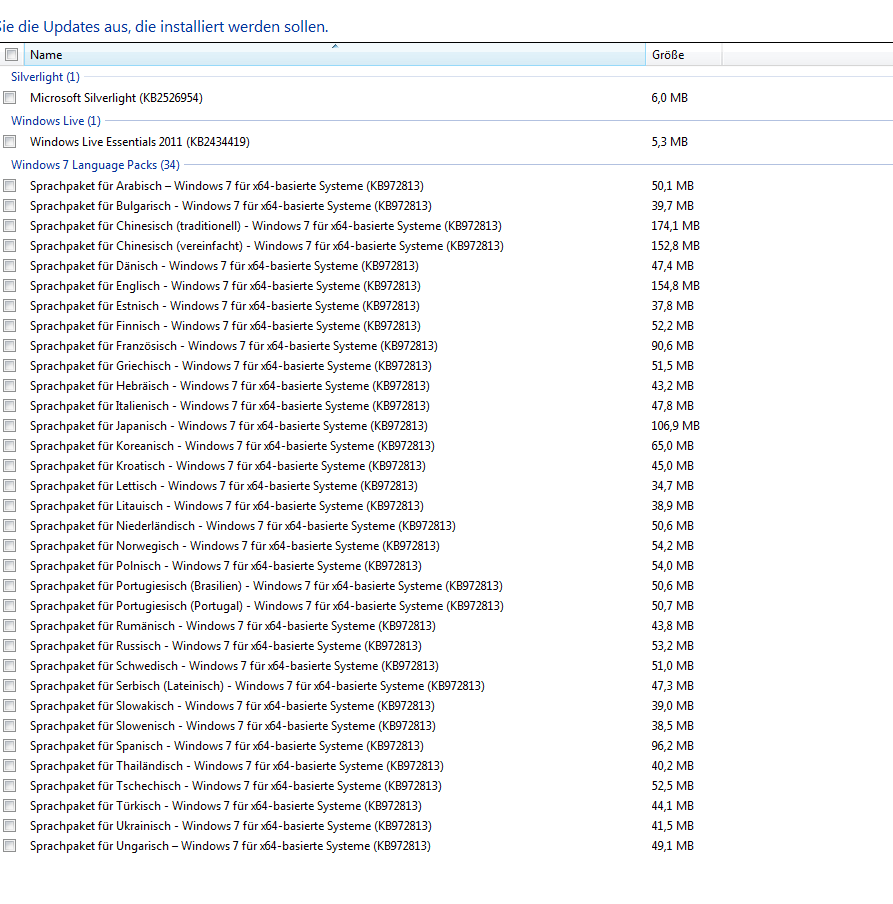893x904 pixels.
Task: Check the Spanisch language pack checkbox
Action: pyautogui.click(x=9, y=745)
